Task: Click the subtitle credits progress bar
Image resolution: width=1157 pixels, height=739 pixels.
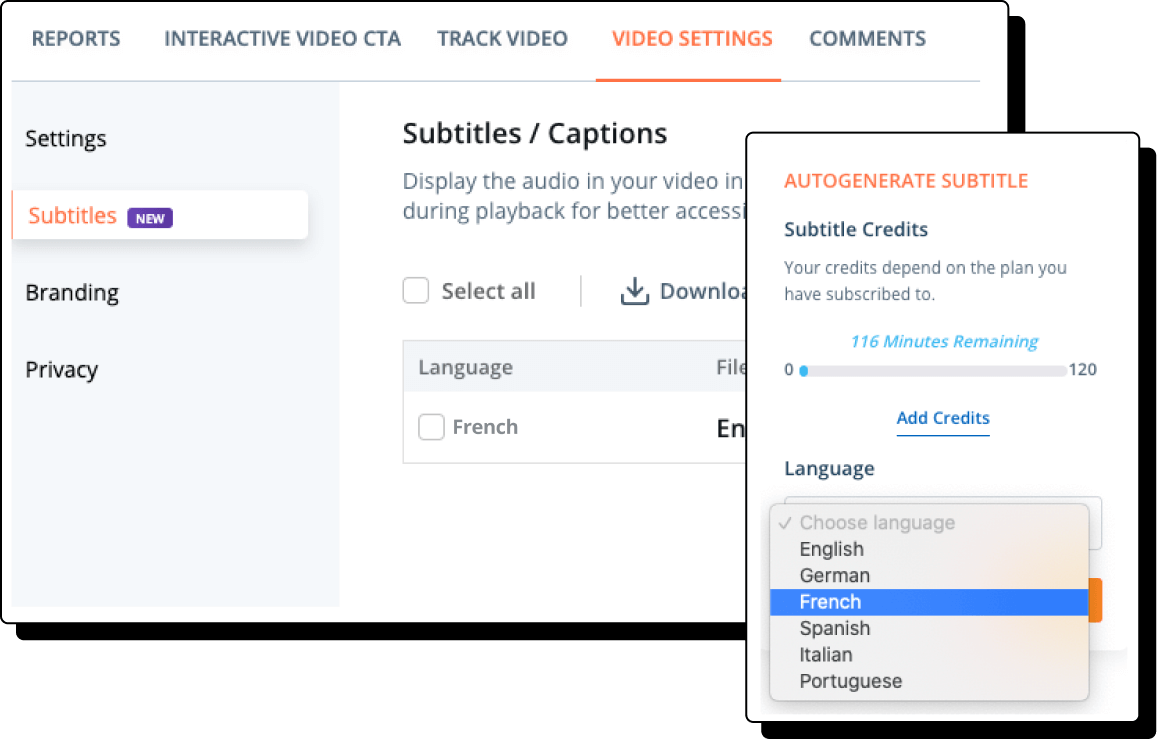Action: click(933, 370)
